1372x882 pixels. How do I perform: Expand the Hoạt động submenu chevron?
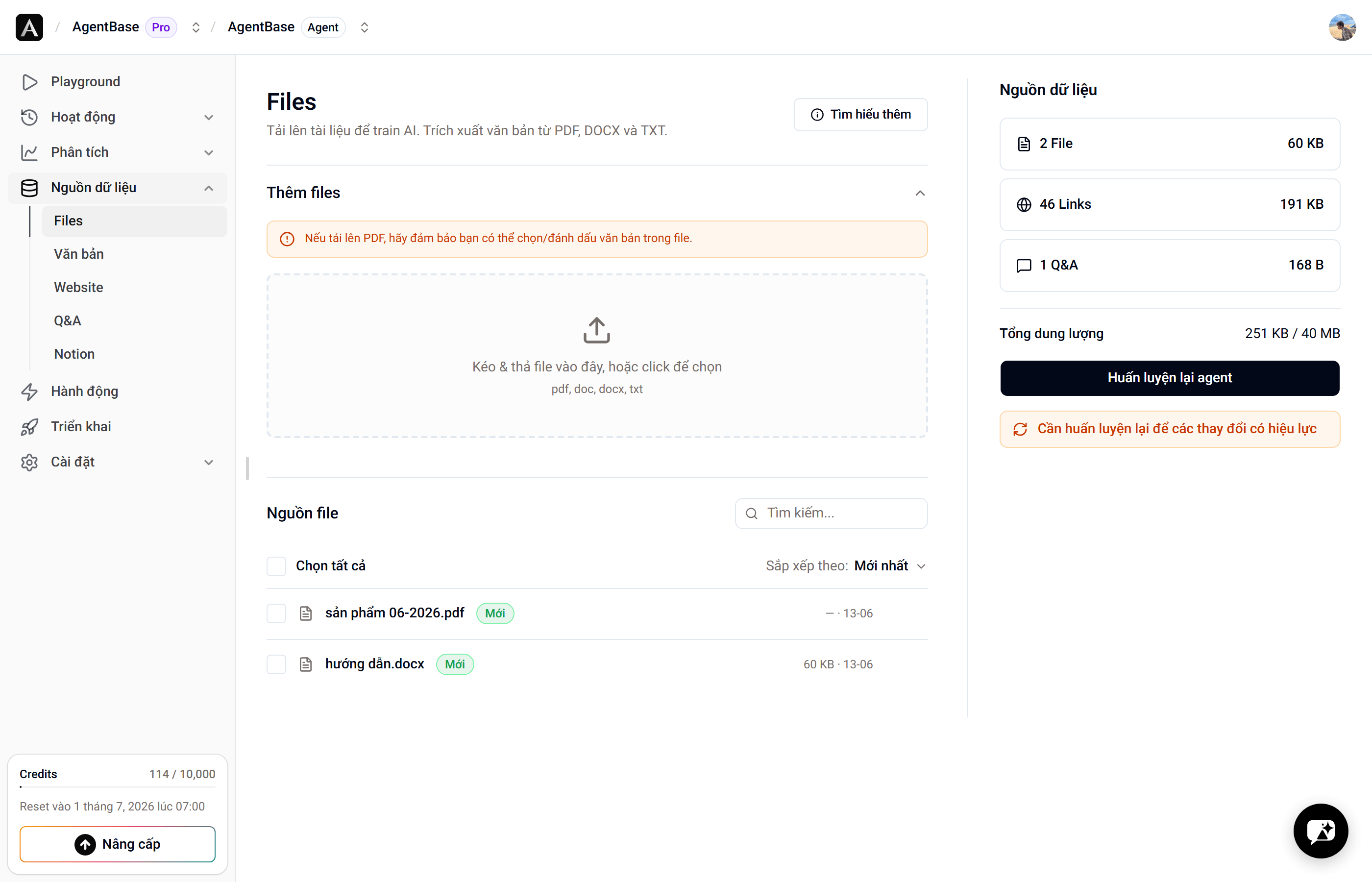(208, 118)
